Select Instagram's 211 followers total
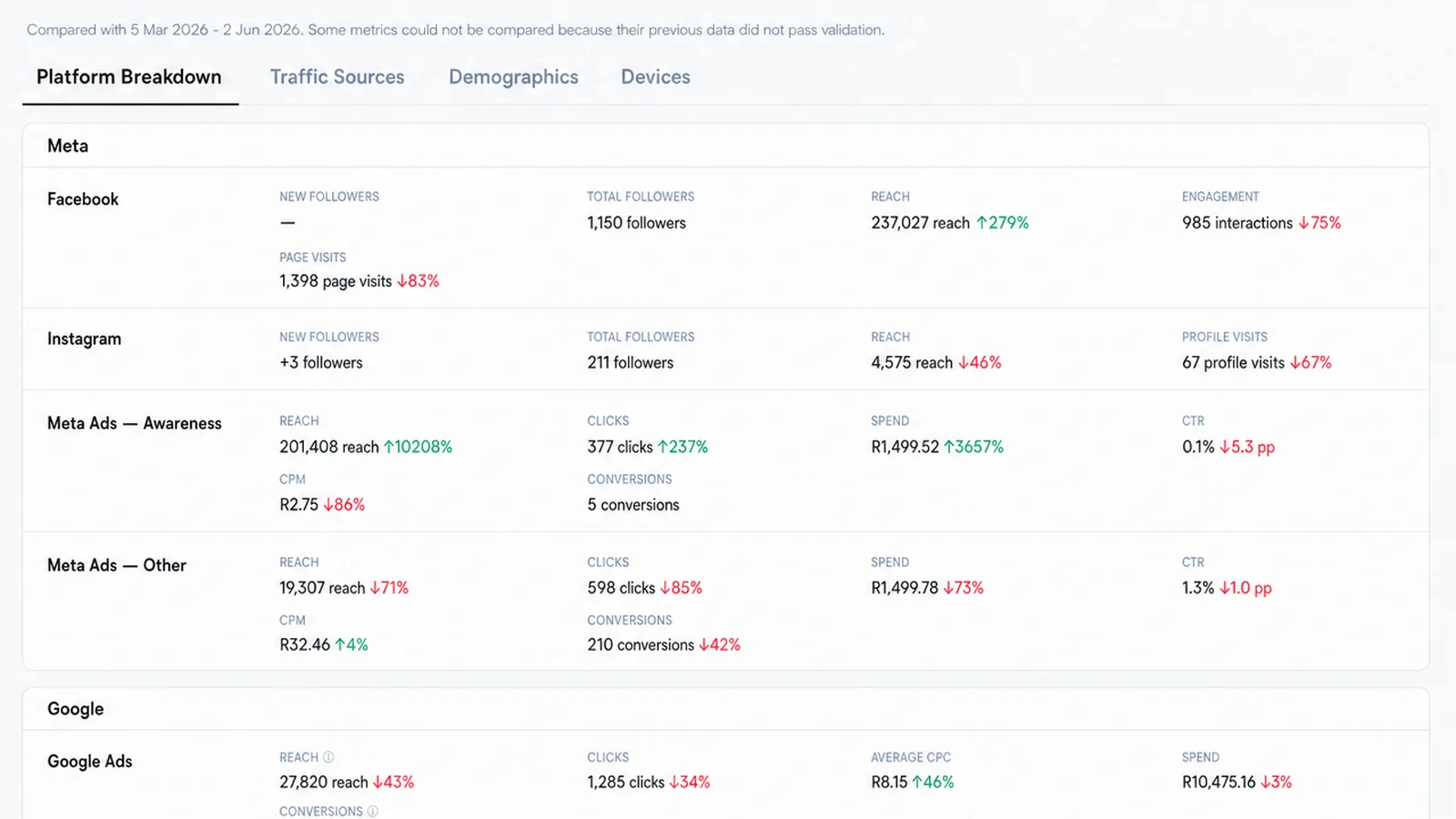 tap(631, 362)
